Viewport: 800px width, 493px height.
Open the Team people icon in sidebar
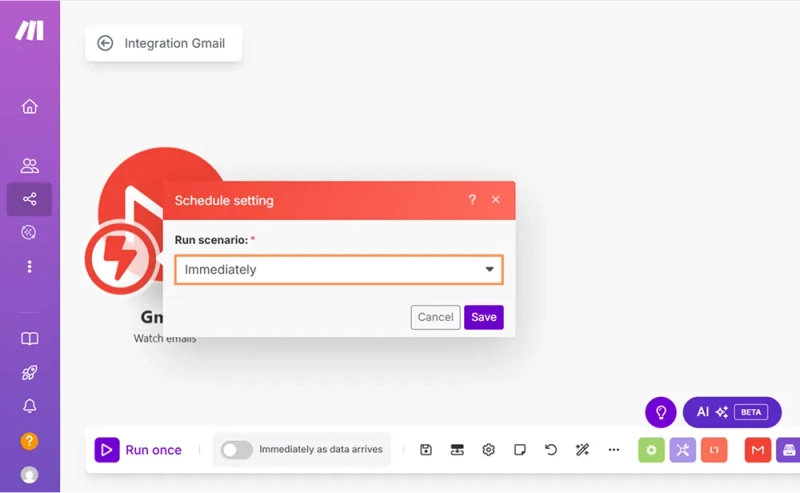tap(29, 165)
